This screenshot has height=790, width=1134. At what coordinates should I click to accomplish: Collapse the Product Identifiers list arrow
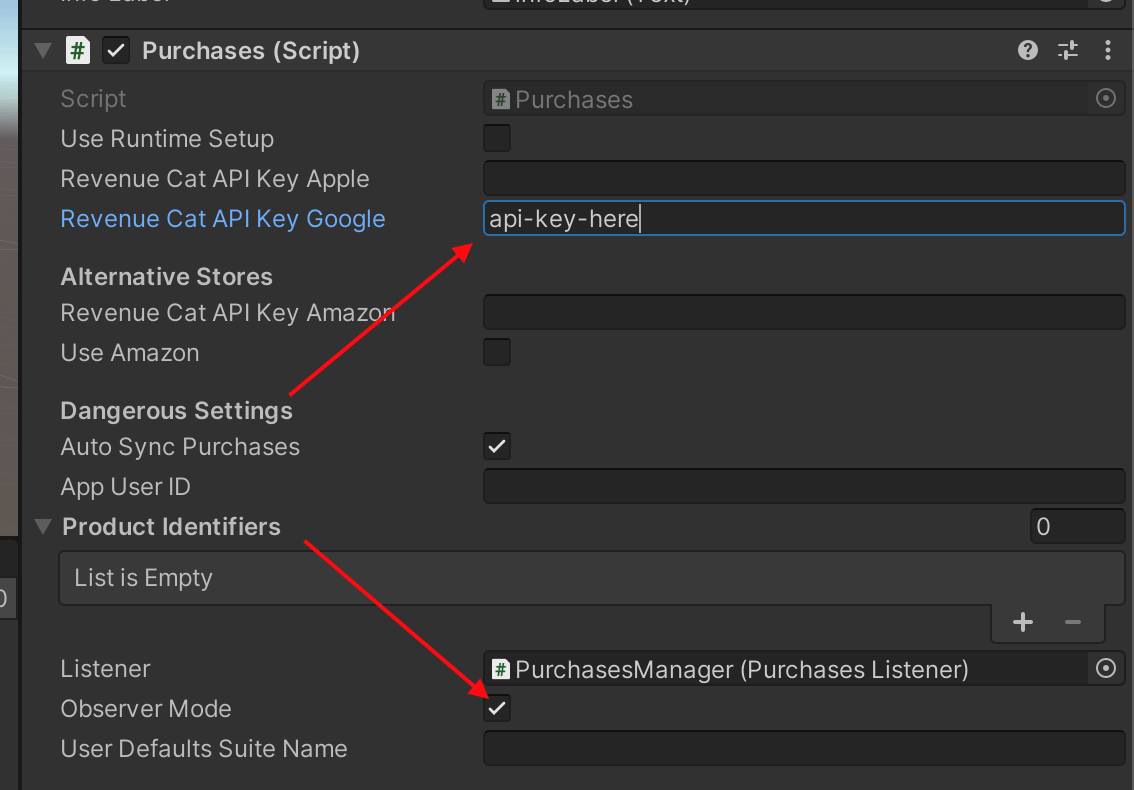click(x=42, y=526)
